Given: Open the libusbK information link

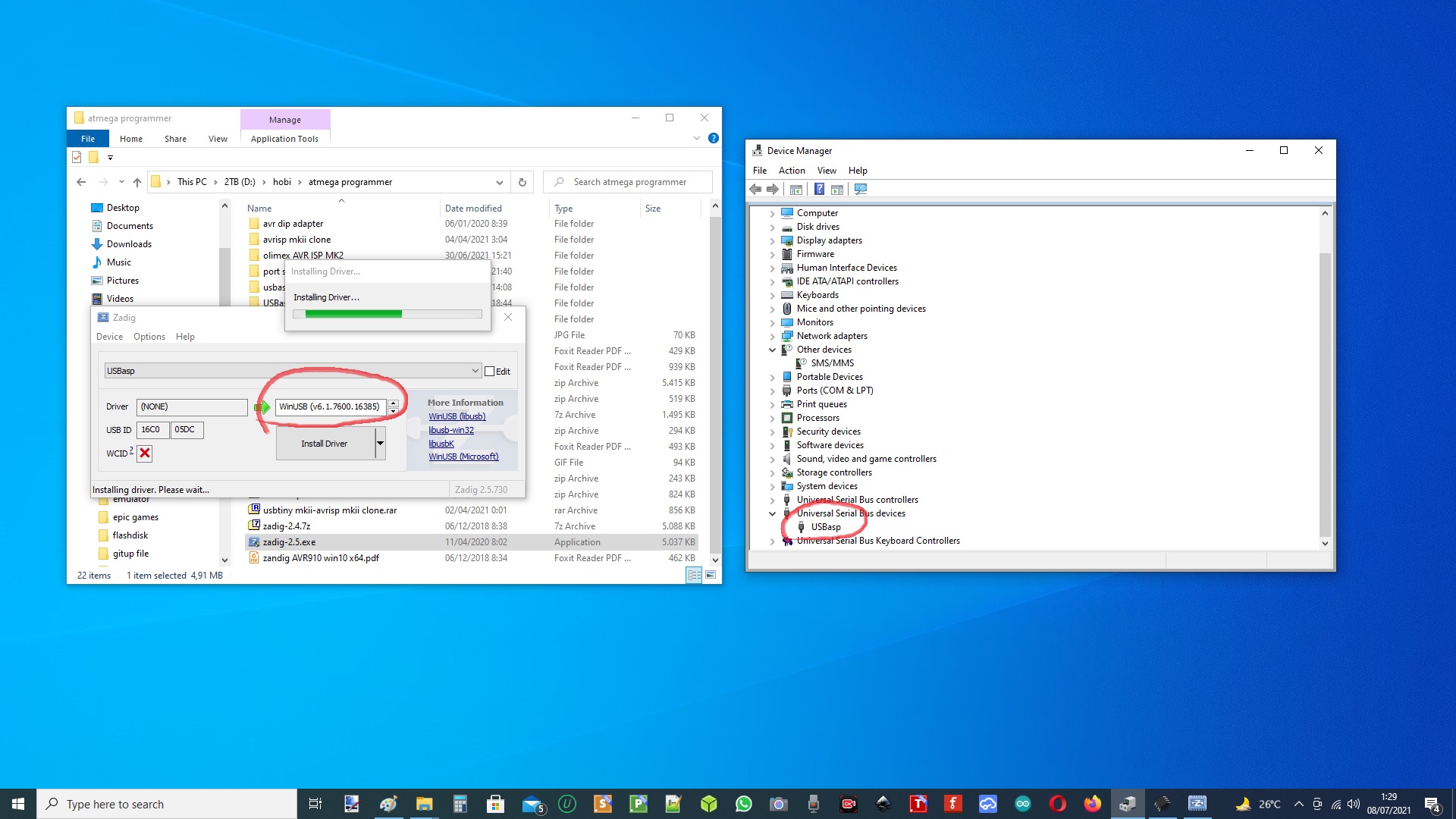Looking at the screenshot, I should pyautogui.click(x=441, y=444).
